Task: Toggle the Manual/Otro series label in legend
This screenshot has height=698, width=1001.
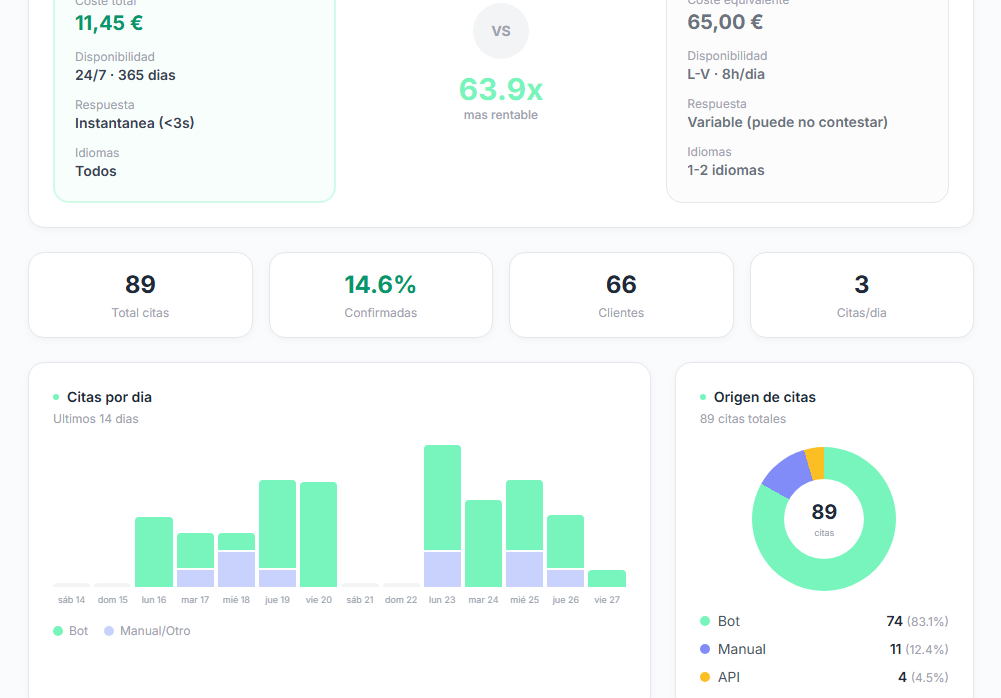Action: pos(155,631)
